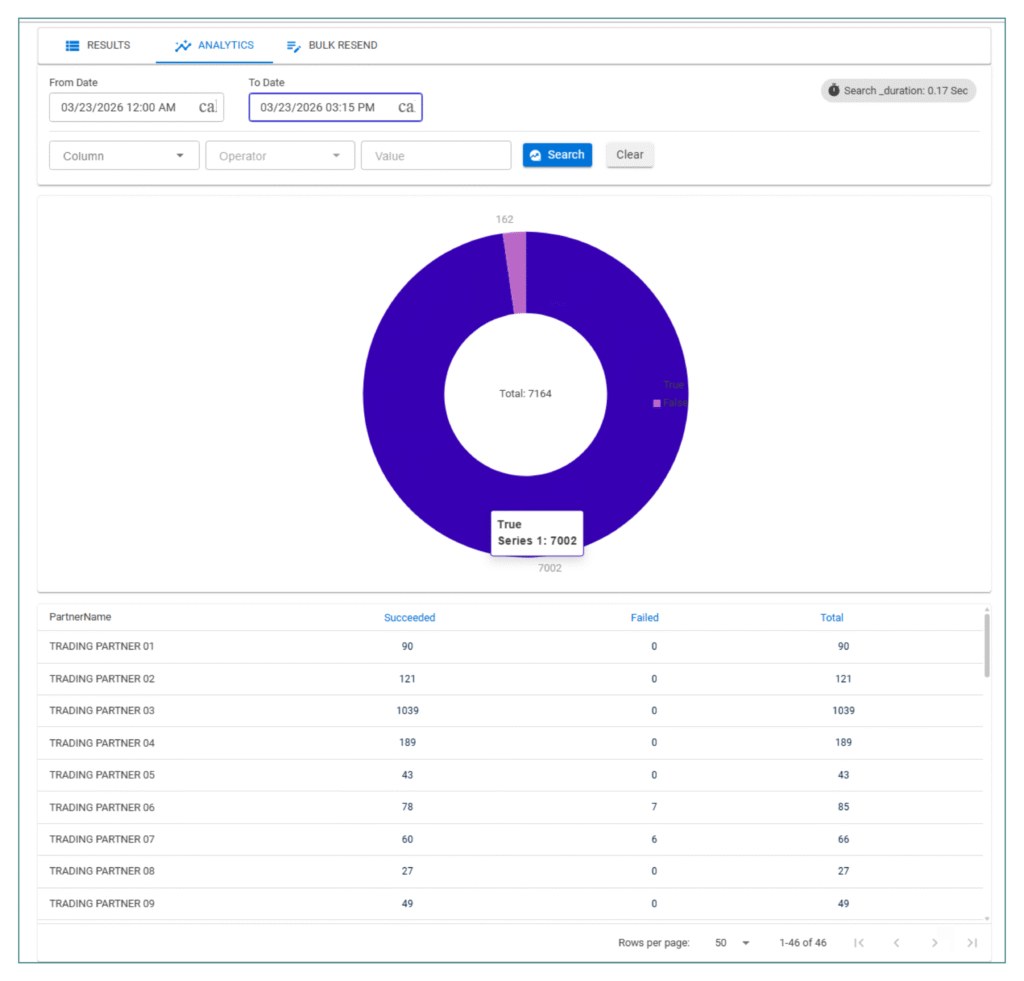Click the stopwatch icon in duration chip
1024x981 pixels.
(x=834, y=90)
